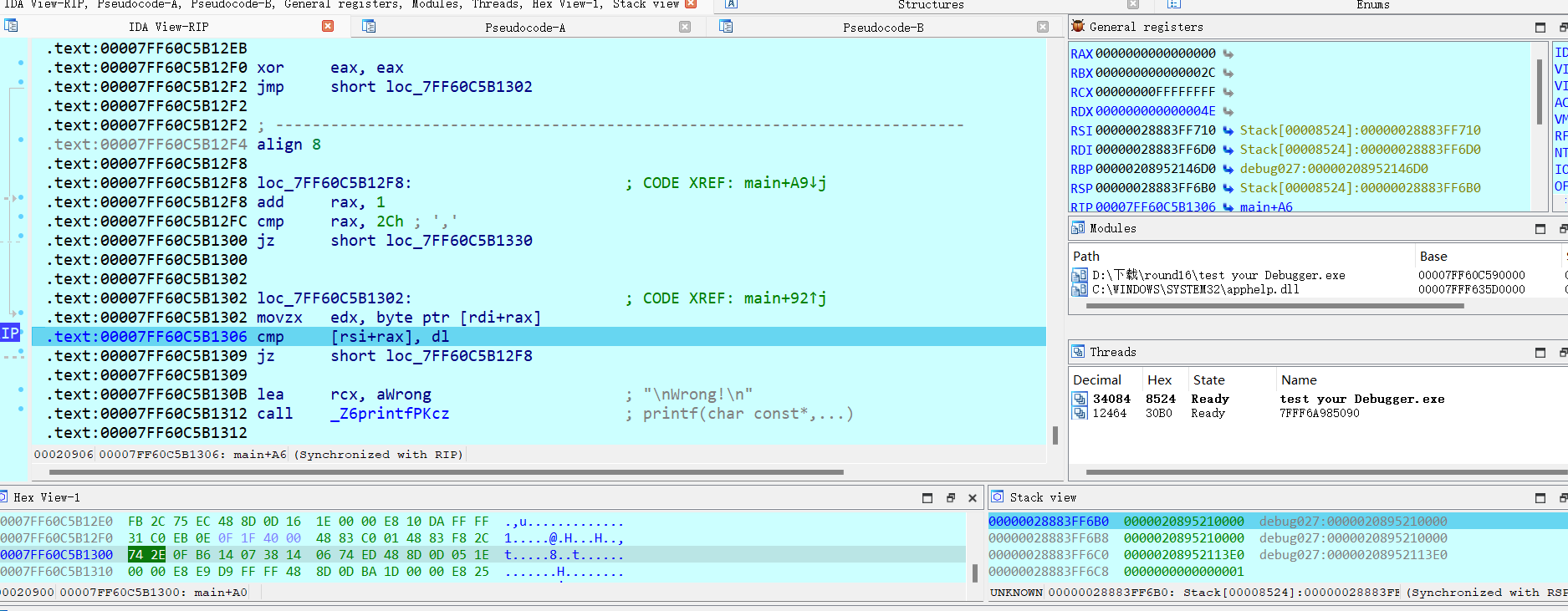1568x611 pixels.
Task: Float the Hex View-1 panel
Action: pyautogui.click(x=951, y=498)
